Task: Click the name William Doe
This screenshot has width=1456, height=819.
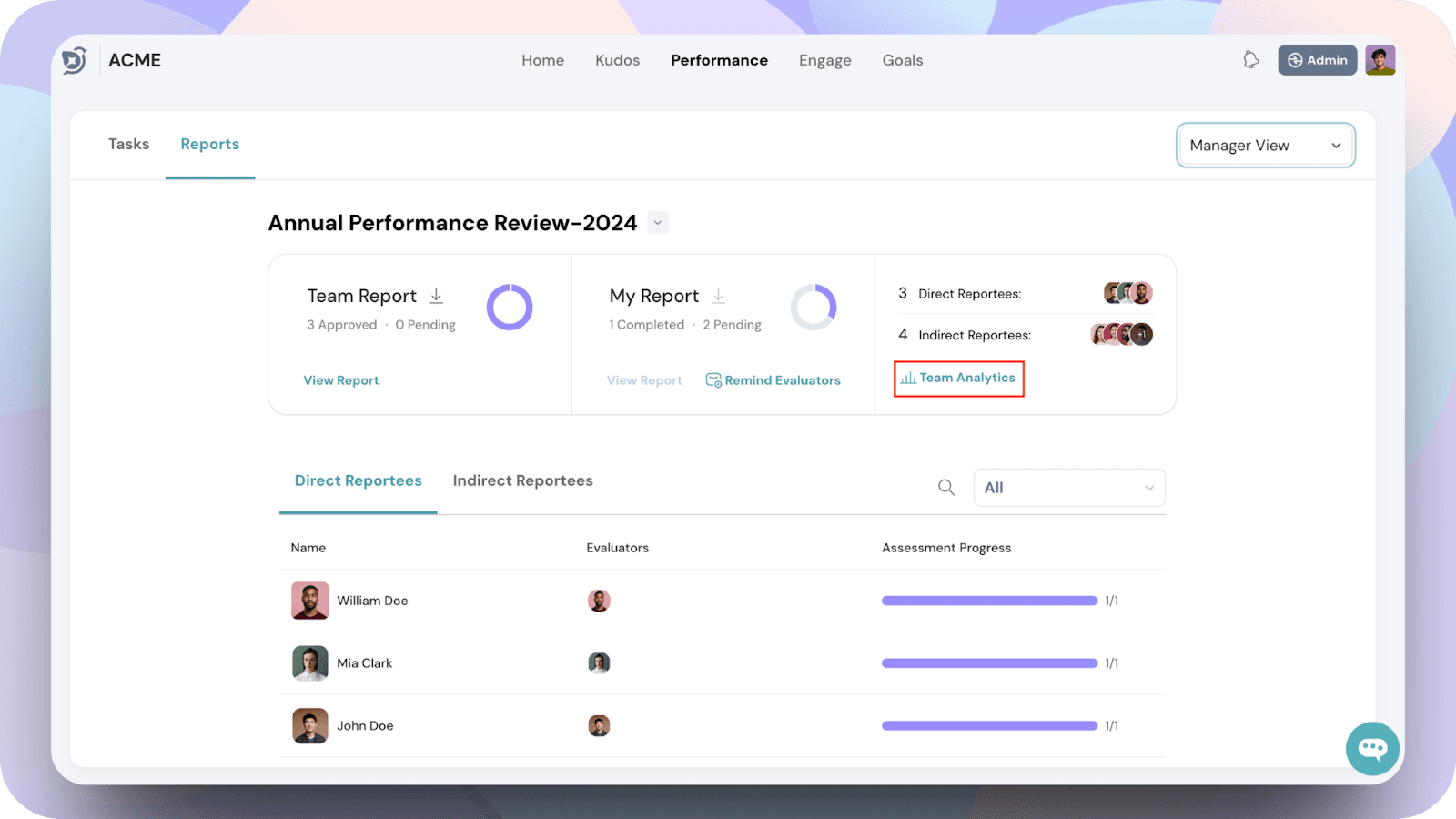Action: (x=372, y=601)
